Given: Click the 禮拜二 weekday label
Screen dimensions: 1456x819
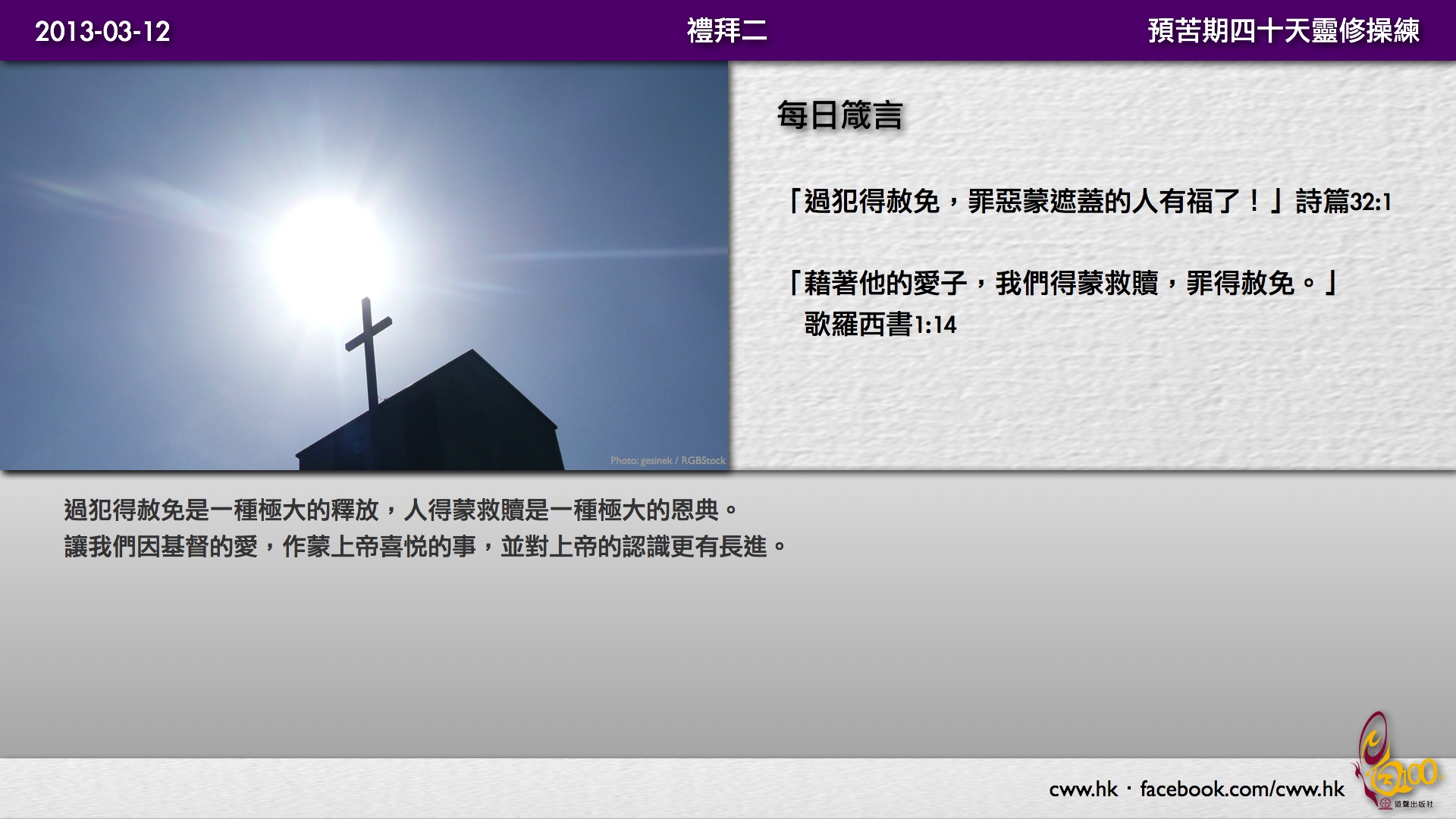Looking at the screenshot, I should [x=726, y=31].
